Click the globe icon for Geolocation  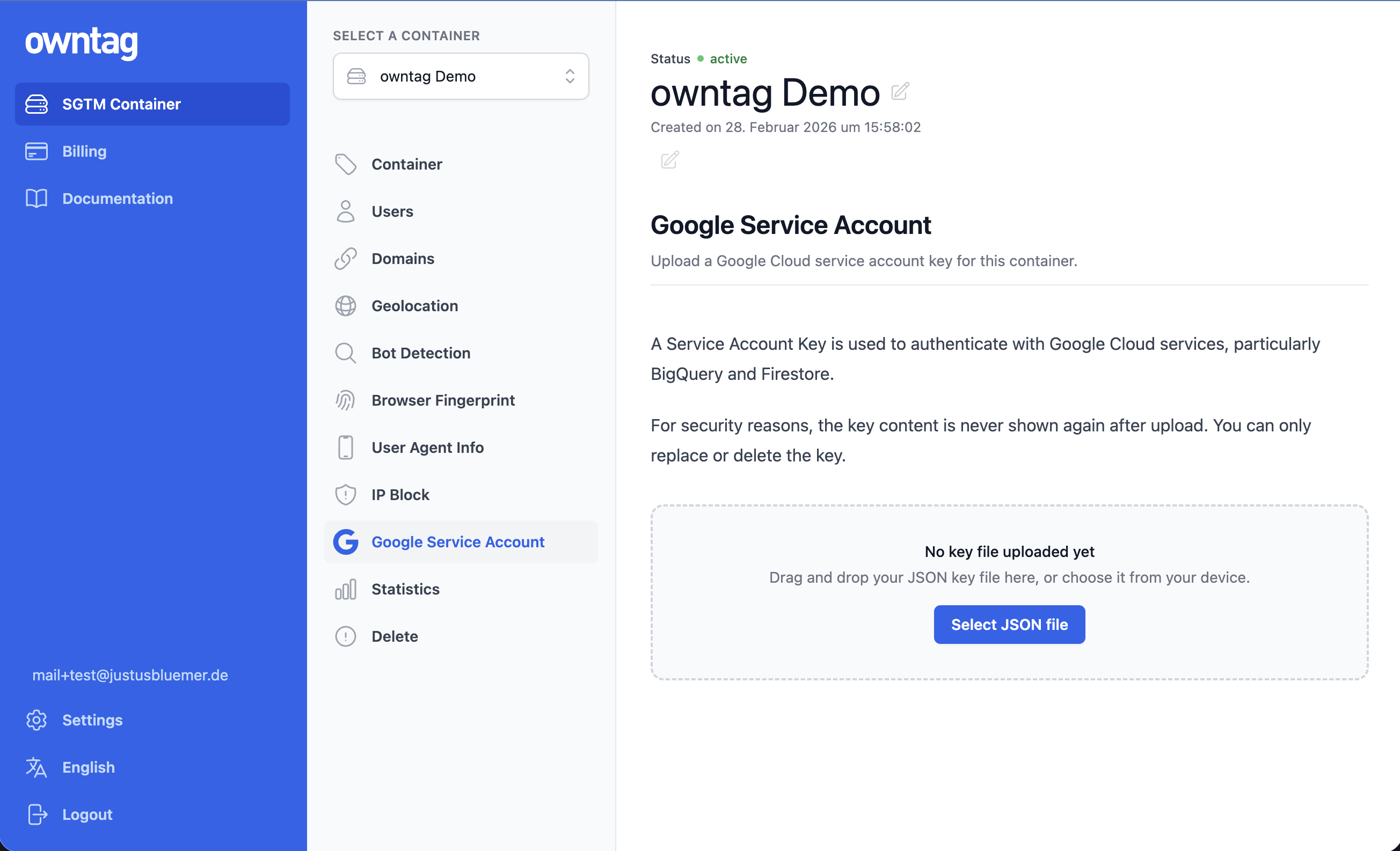pos(346,306)
